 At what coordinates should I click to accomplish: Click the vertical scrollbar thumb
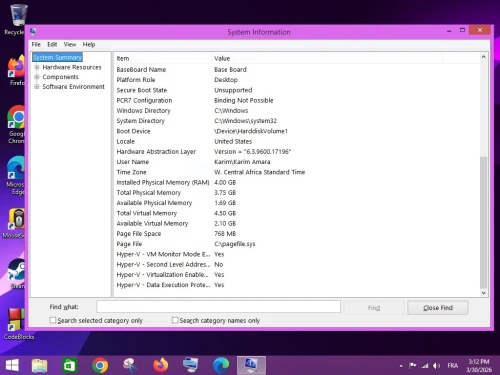click(x=483, y=222)
